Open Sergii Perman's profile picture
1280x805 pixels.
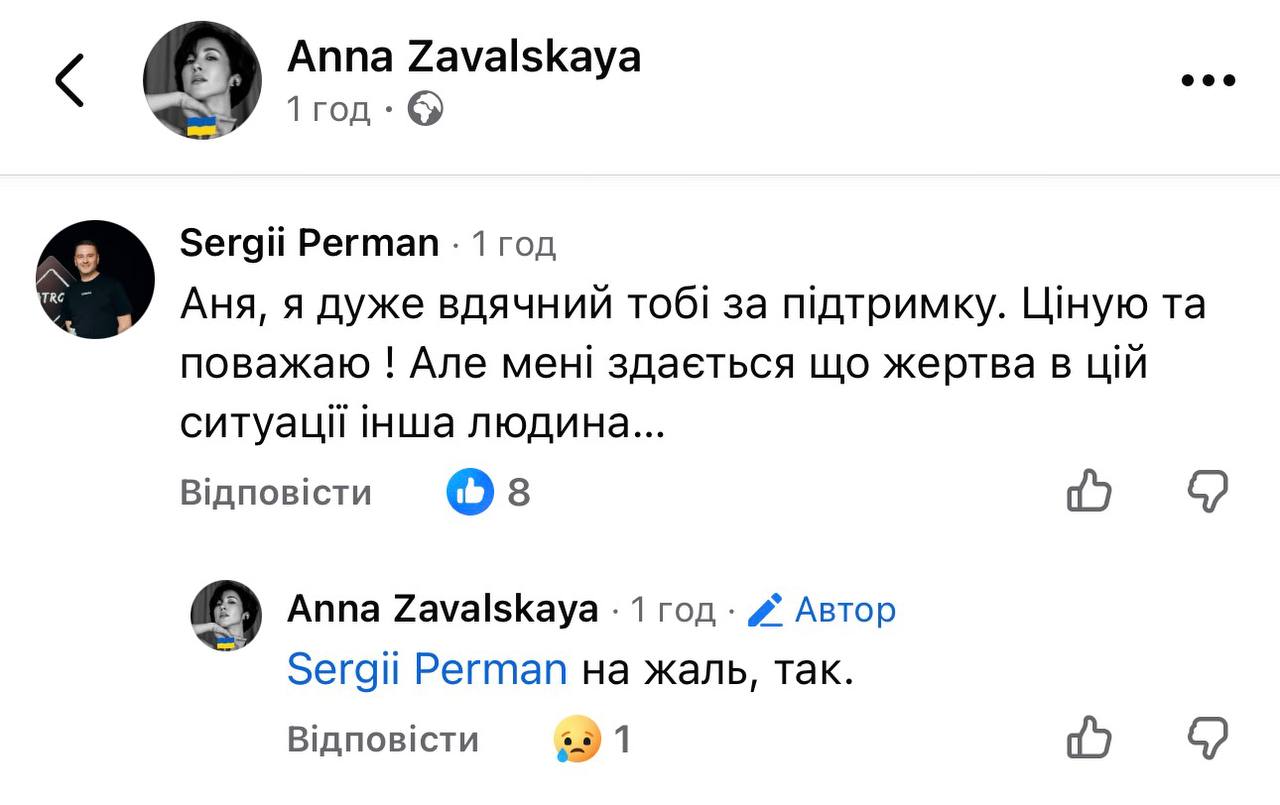pyautogui.click(x=95, y=279)
